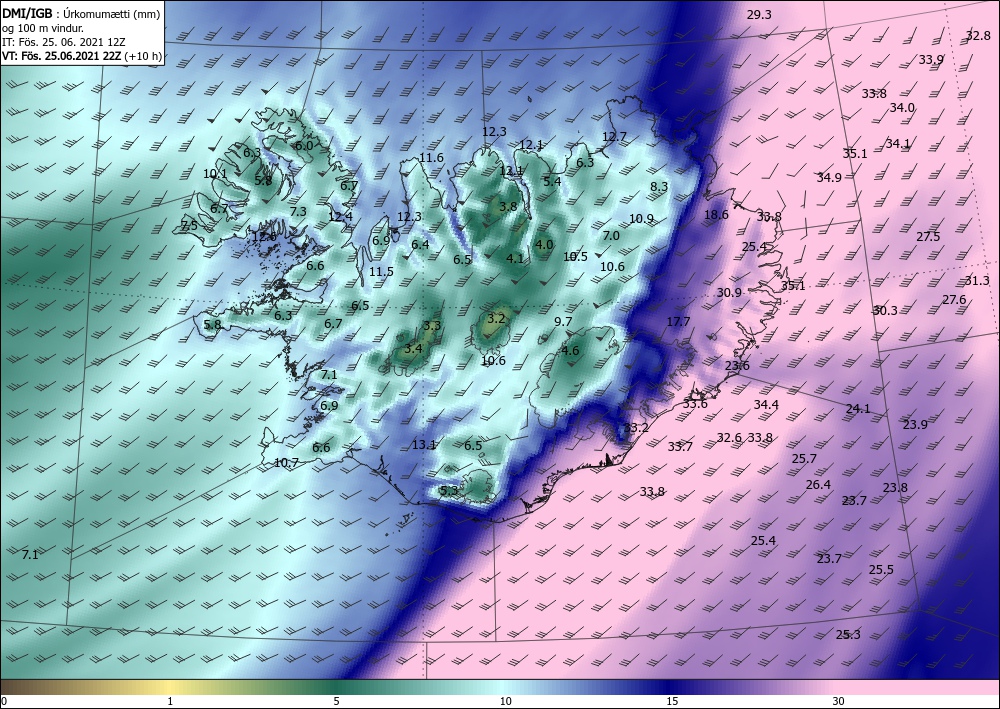
Task: Click the precipitation color scale bar
Action: 500,688
